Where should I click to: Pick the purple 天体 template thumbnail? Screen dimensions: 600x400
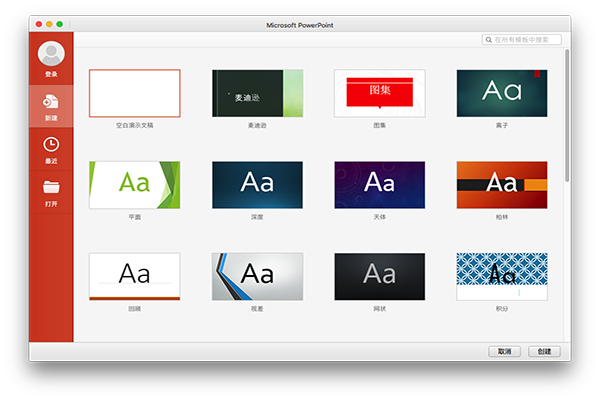[x=380, y=185]
